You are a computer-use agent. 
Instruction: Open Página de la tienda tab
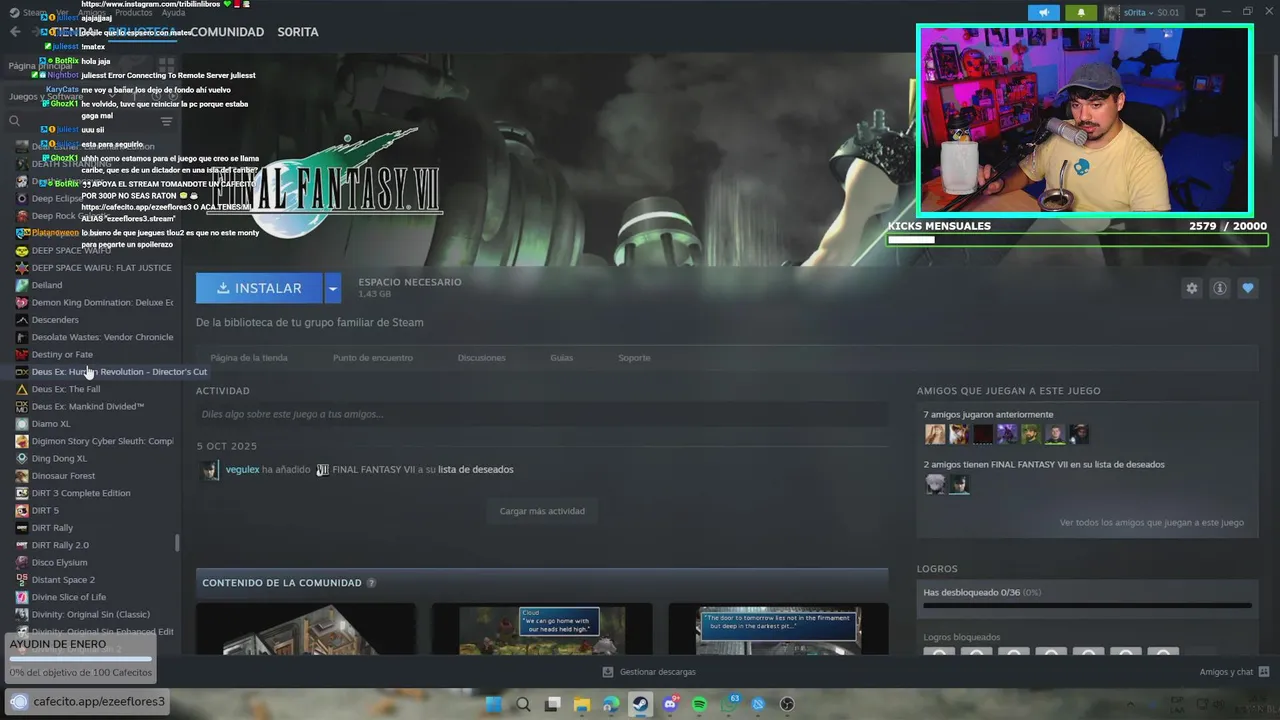(249, 358)
